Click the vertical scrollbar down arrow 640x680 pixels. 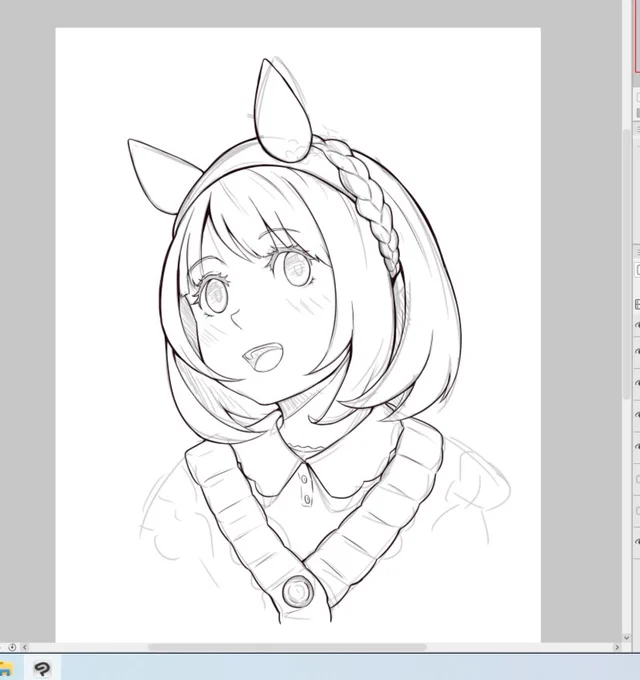pyautogui.click(x=627, y=638)
